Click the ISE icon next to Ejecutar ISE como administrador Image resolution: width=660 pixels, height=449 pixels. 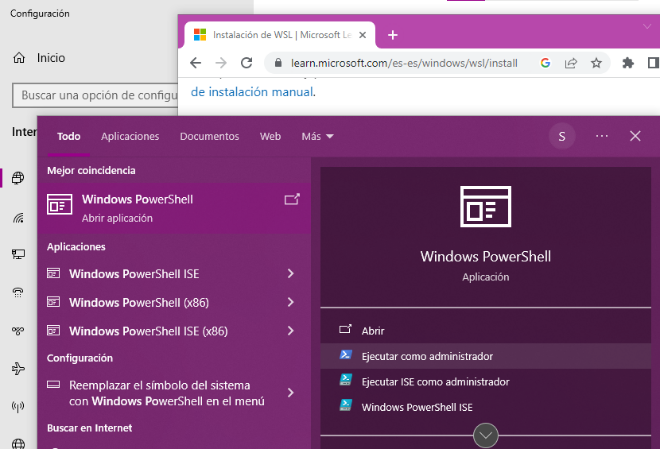click(346, 380)
